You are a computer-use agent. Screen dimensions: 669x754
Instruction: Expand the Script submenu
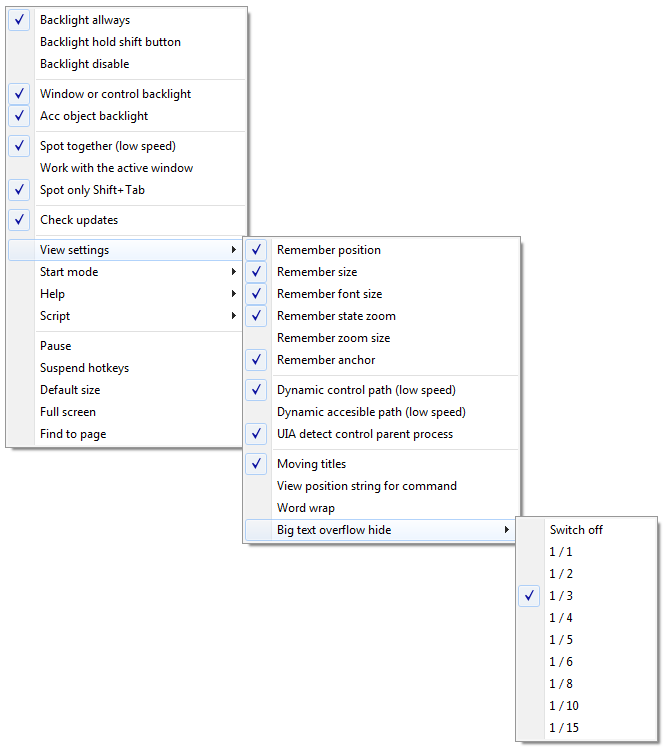(127, 316)
